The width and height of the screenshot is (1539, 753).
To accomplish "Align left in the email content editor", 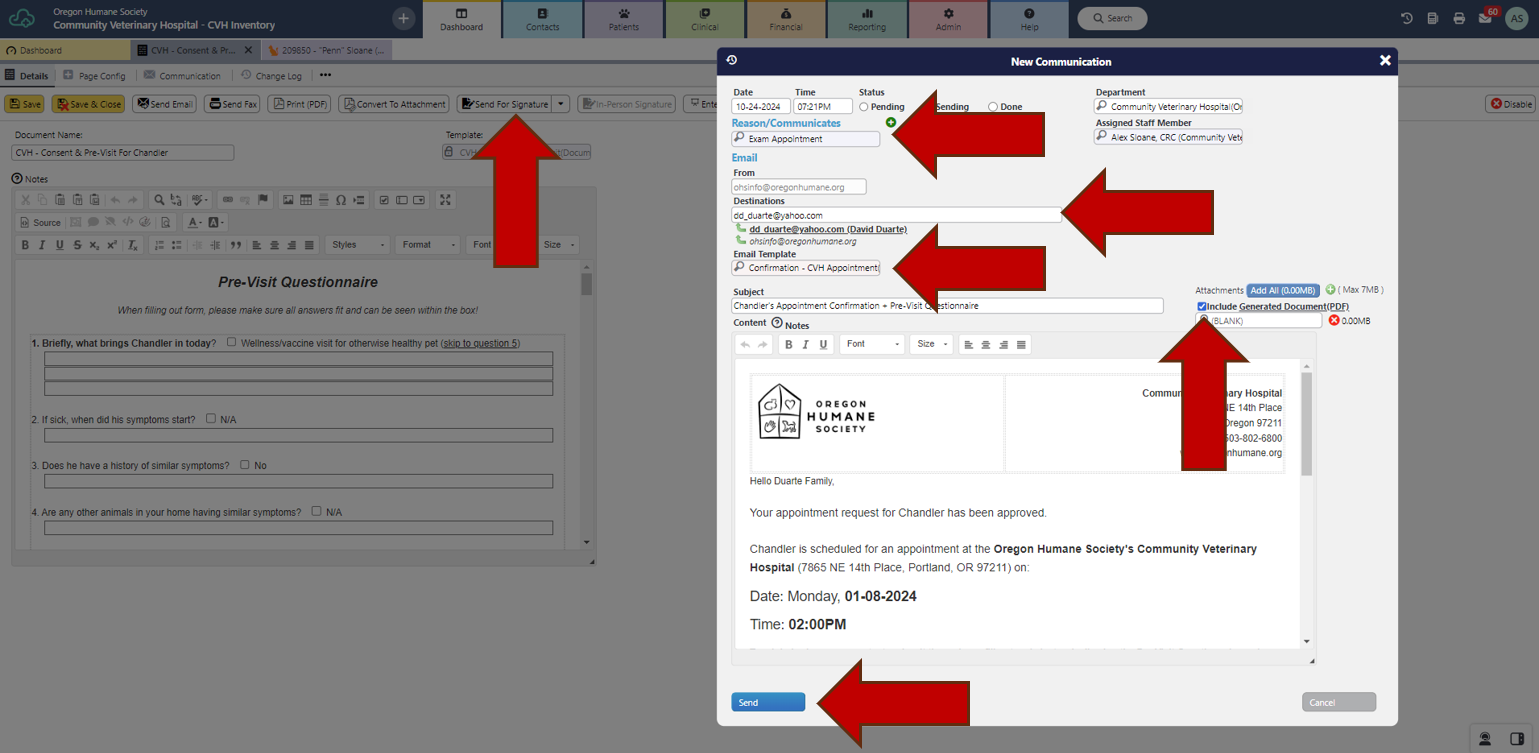I will 968,344.
